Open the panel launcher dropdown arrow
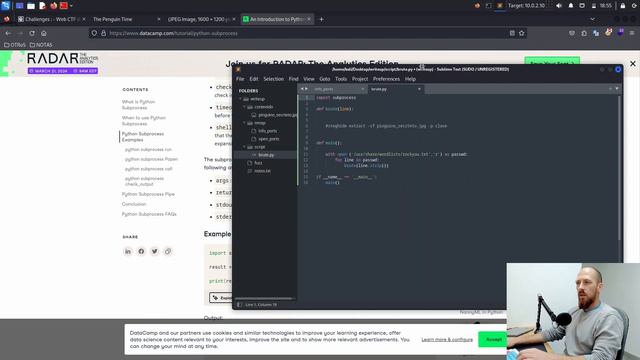 pos(71,6)
